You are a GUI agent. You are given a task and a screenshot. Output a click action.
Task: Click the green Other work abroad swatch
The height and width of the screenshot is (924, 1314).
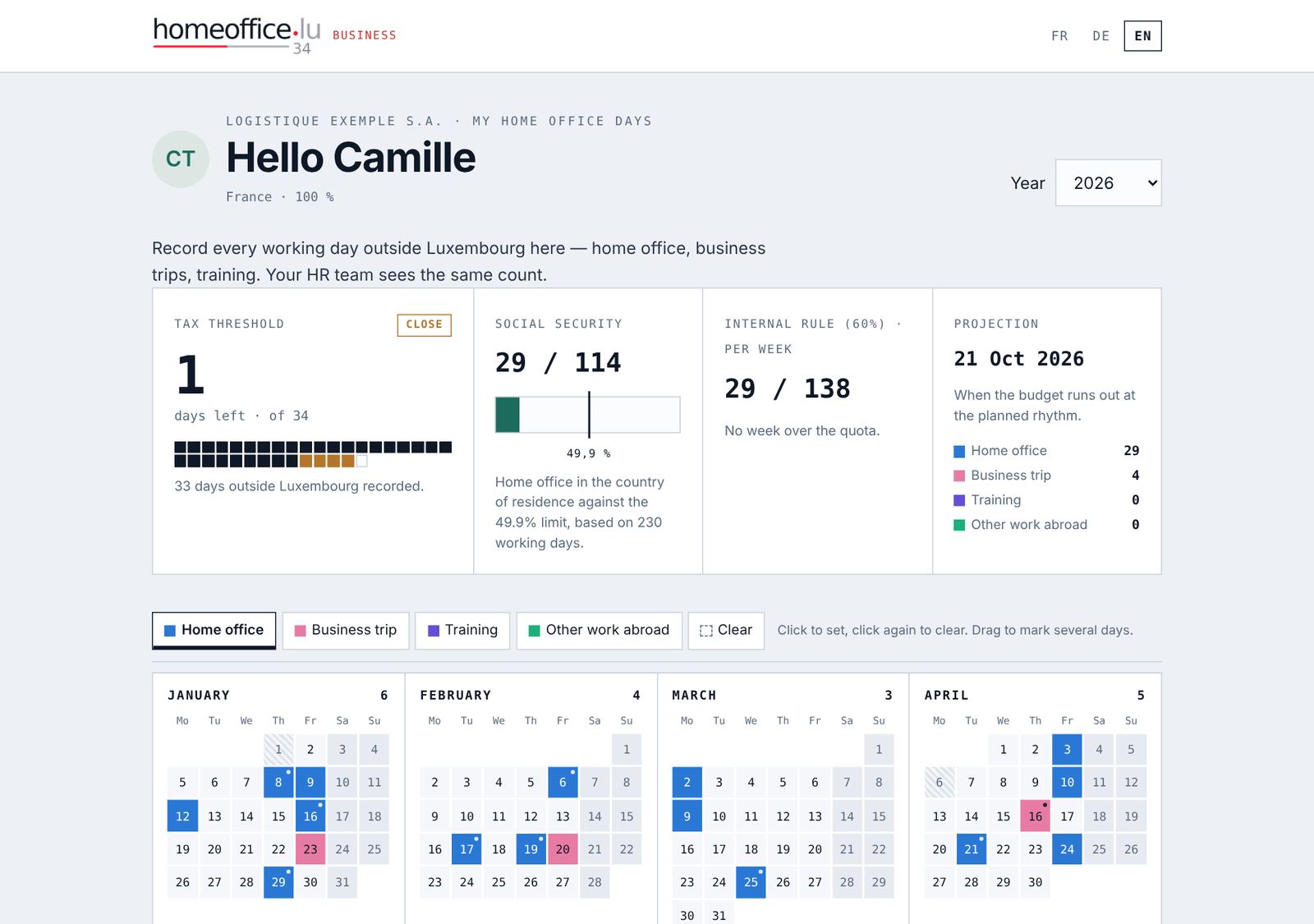tap(959, 525)
